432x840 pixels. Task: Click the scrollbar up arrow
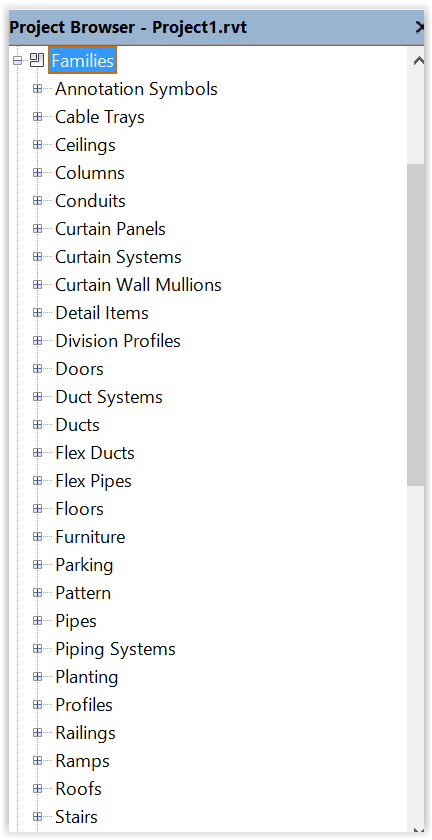(x=419, y=61)
